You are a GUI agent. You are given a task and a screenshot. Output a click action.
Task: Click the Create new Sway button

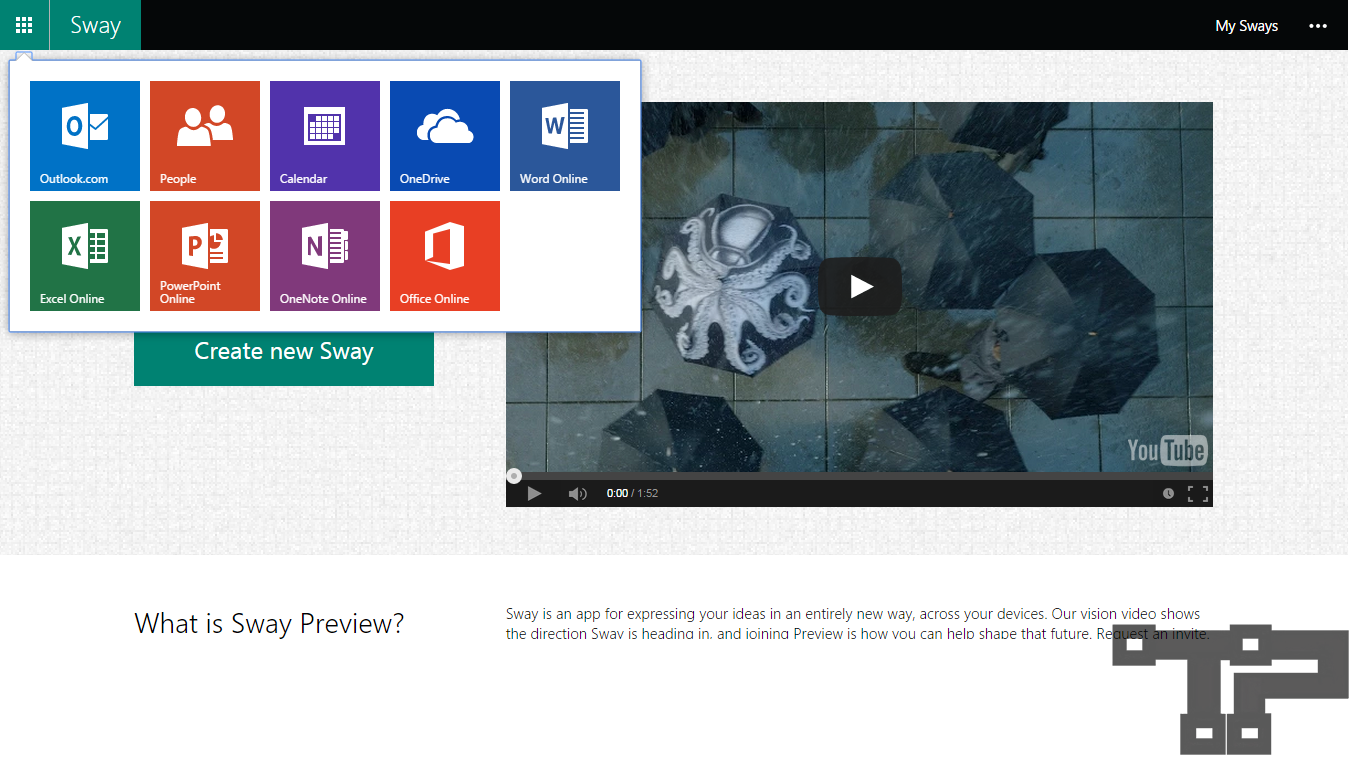coord(284,352)
